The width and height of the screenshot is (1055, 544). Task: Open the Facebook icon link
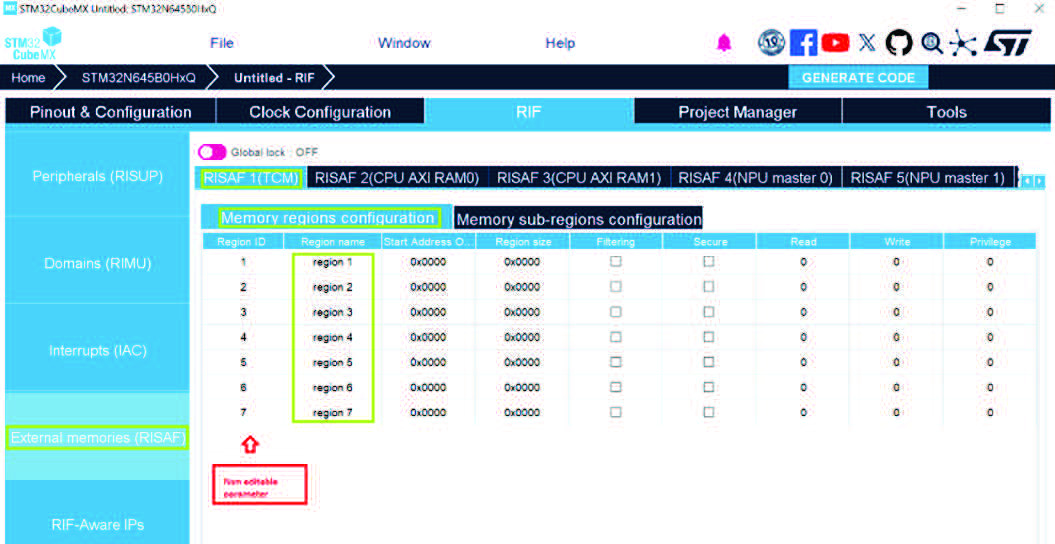tap(803, 43)
